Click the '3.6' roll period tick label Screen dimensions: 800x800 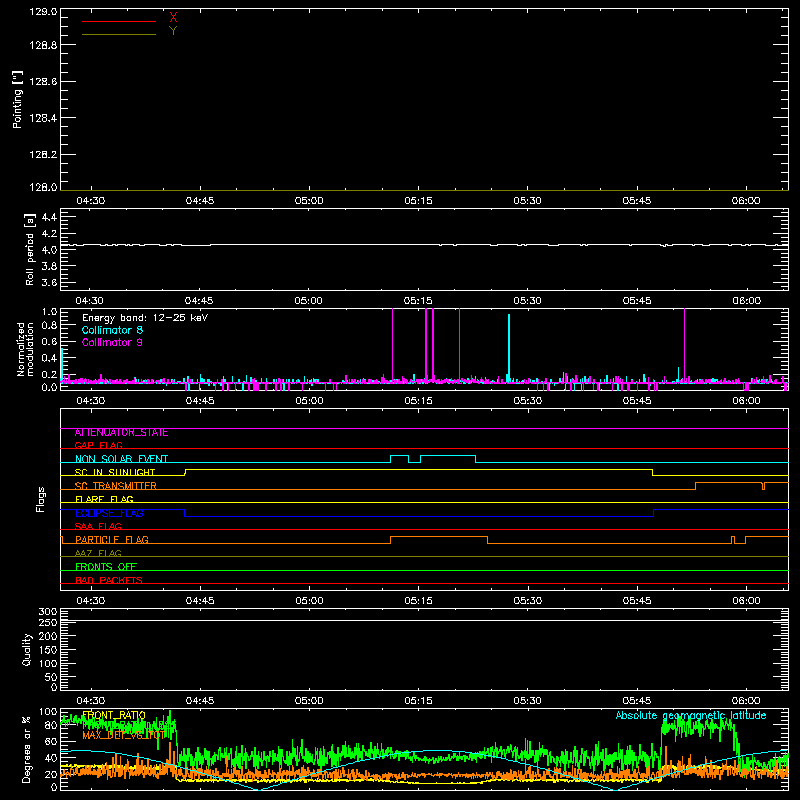point(49,282)
